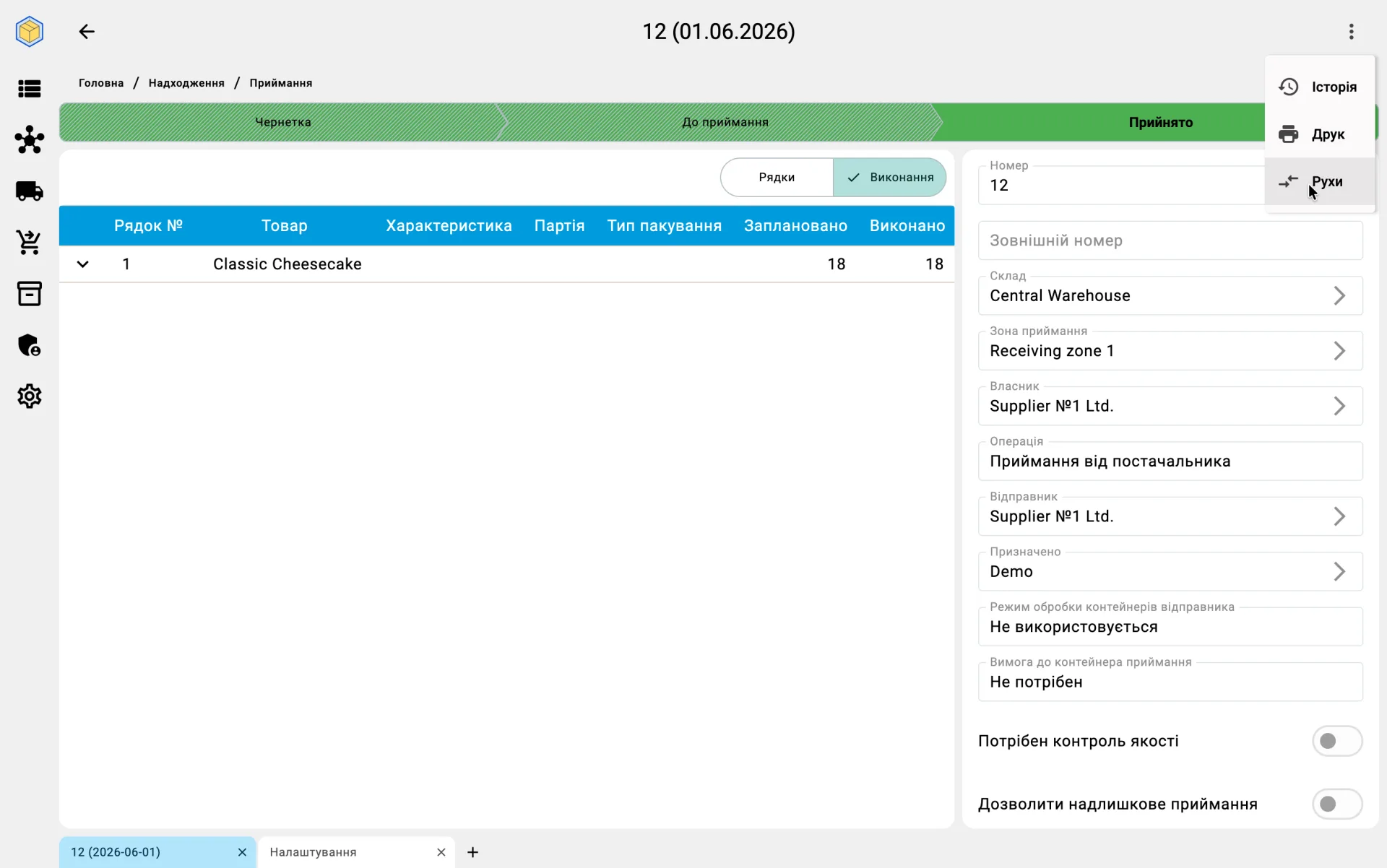Screen dimensions: 1387x868
Task: Open the Склад Central Warehouse selector
Action: pos(1170,295)
